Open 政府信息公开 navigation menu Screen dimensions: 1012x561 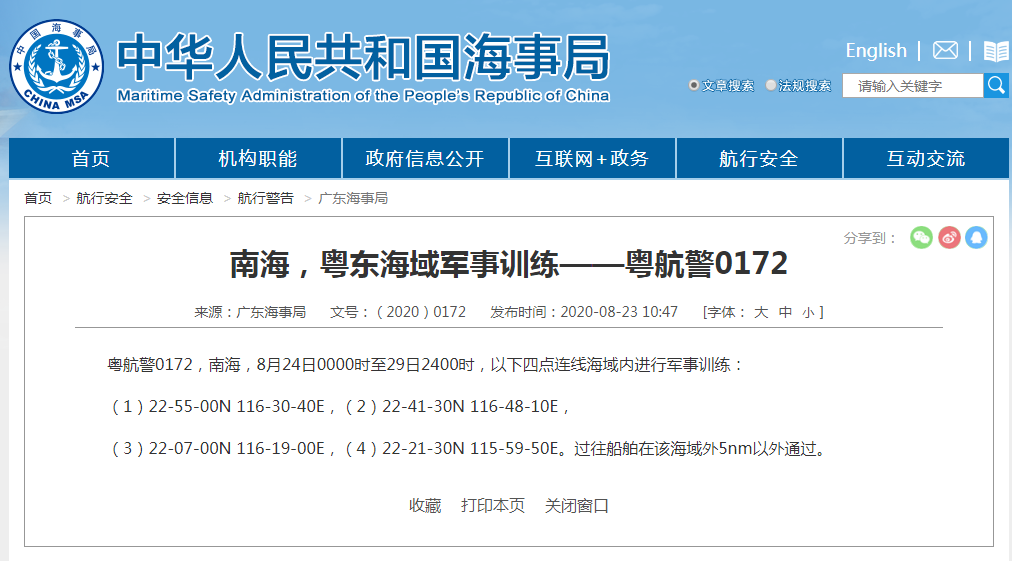[425, 158]
